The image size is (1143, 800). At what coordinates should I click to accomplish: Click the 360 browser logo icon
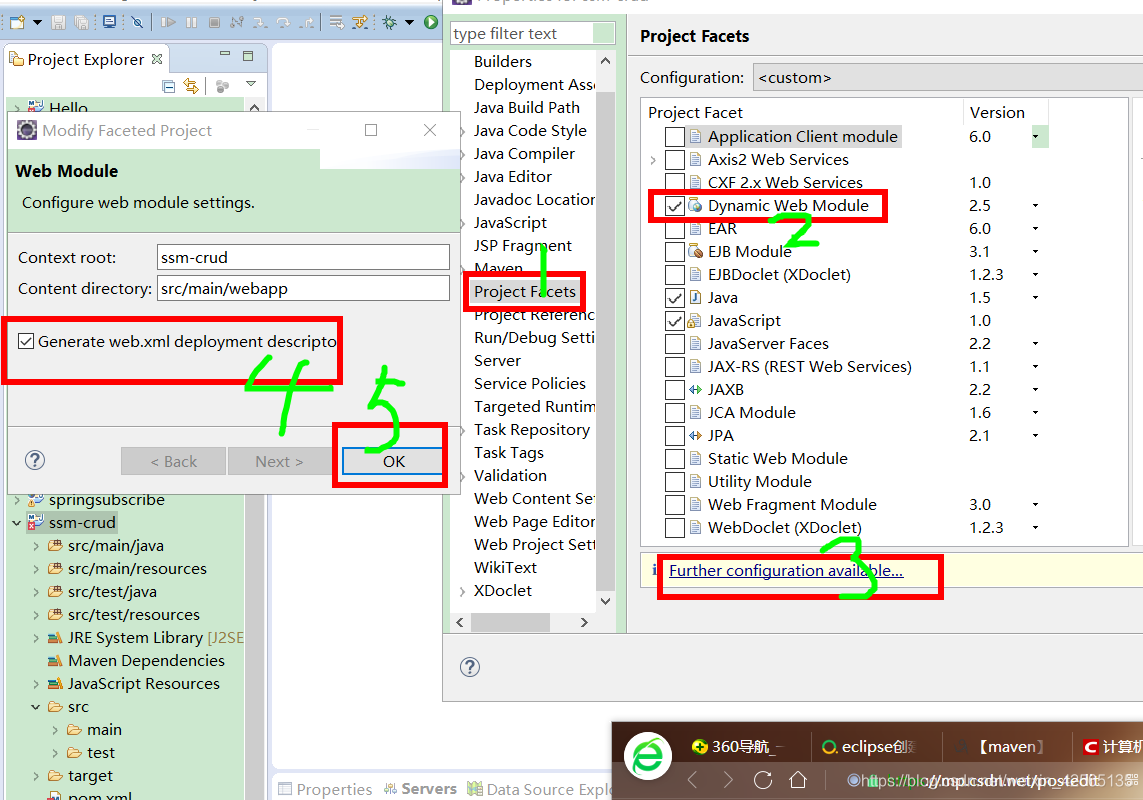(x=647, y=756)
